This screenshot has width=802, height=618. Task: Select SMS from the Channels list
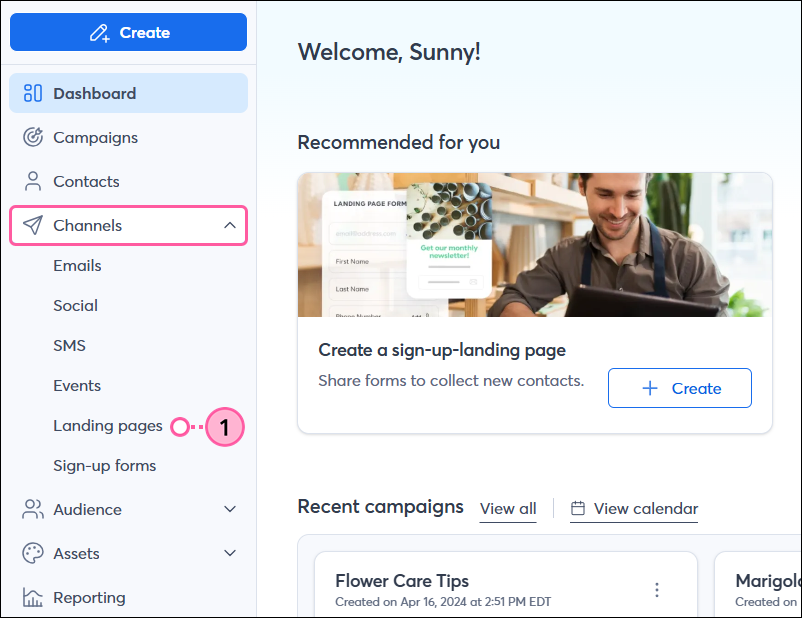pyautogui.click(x=69, y=345)
